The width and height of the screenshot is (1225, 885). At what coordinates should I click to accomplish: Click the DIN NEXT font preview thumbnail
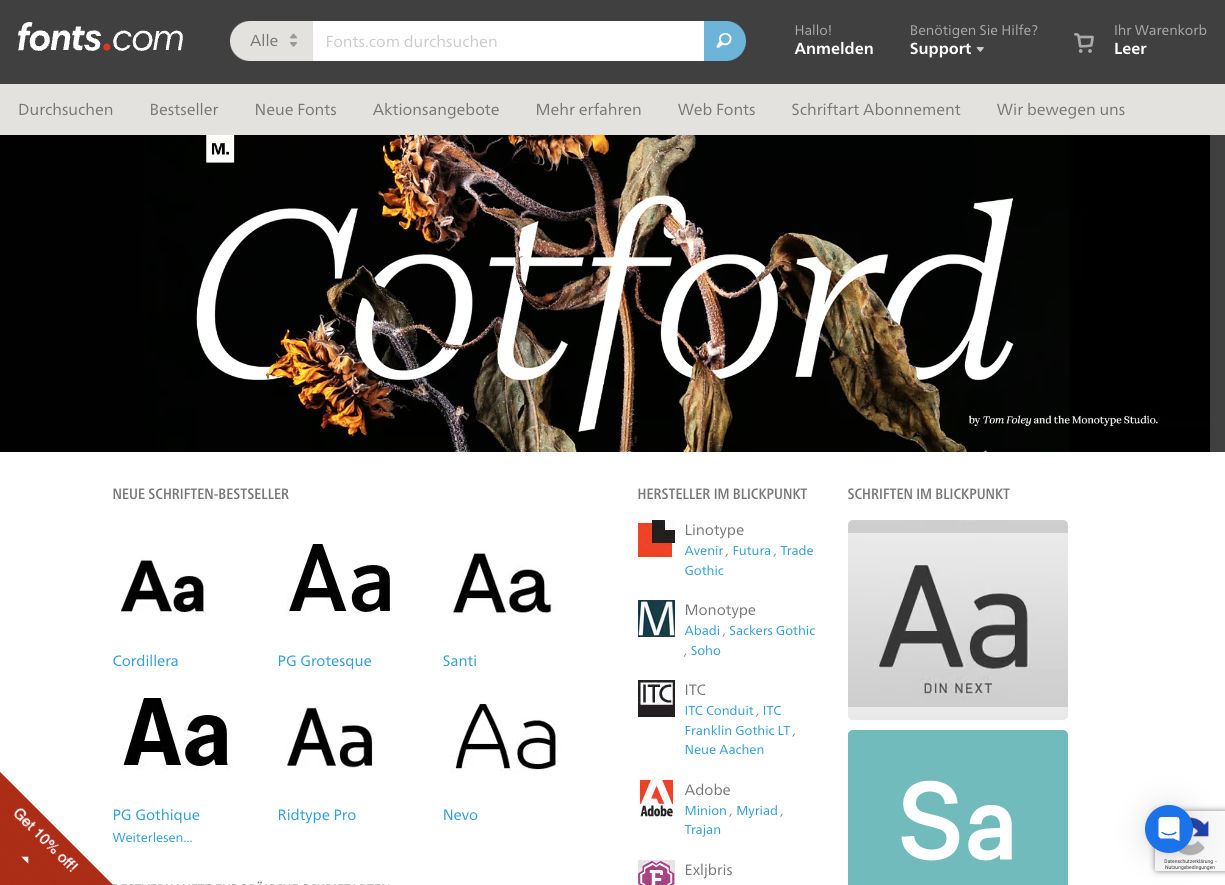click(x=957, y=618)
